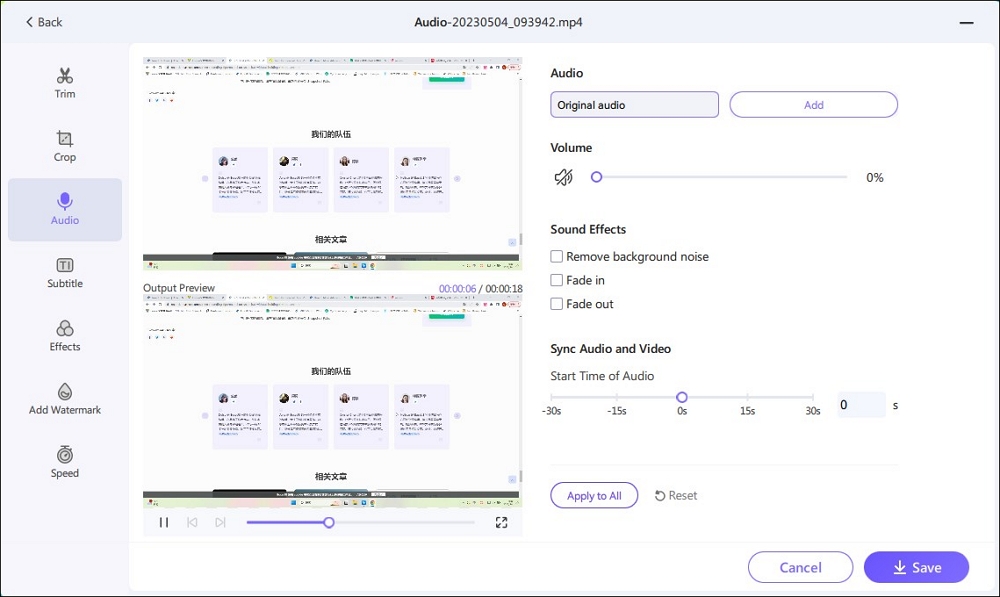Select the Original audio track
This screenshot has width=1000, height=597.
click(x=634, y=105)
